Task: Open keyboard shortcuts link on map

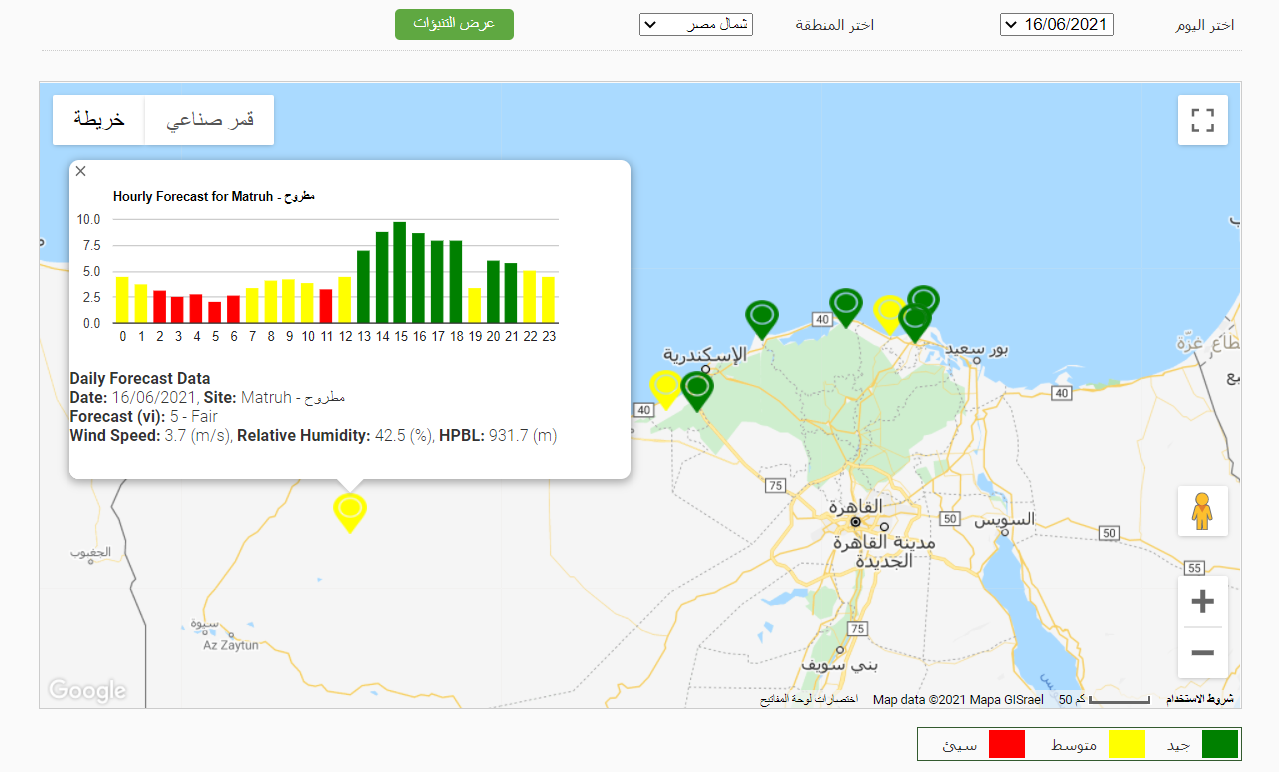Action: [x=808, y=699]
